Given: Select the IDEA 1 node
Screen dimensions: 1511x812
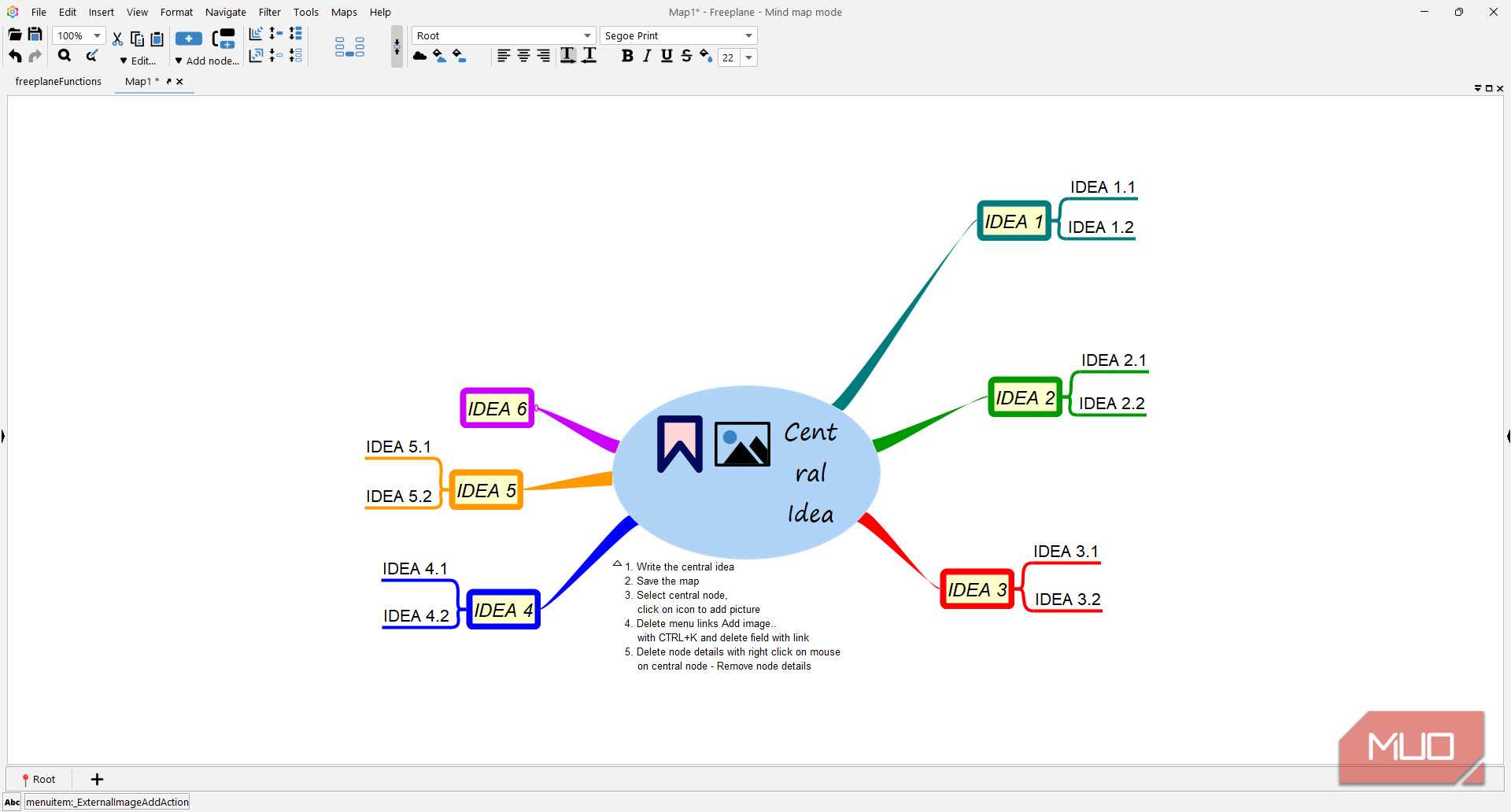Looking at the screenshot, I should pyautogui.click(x=1014, y=221).
